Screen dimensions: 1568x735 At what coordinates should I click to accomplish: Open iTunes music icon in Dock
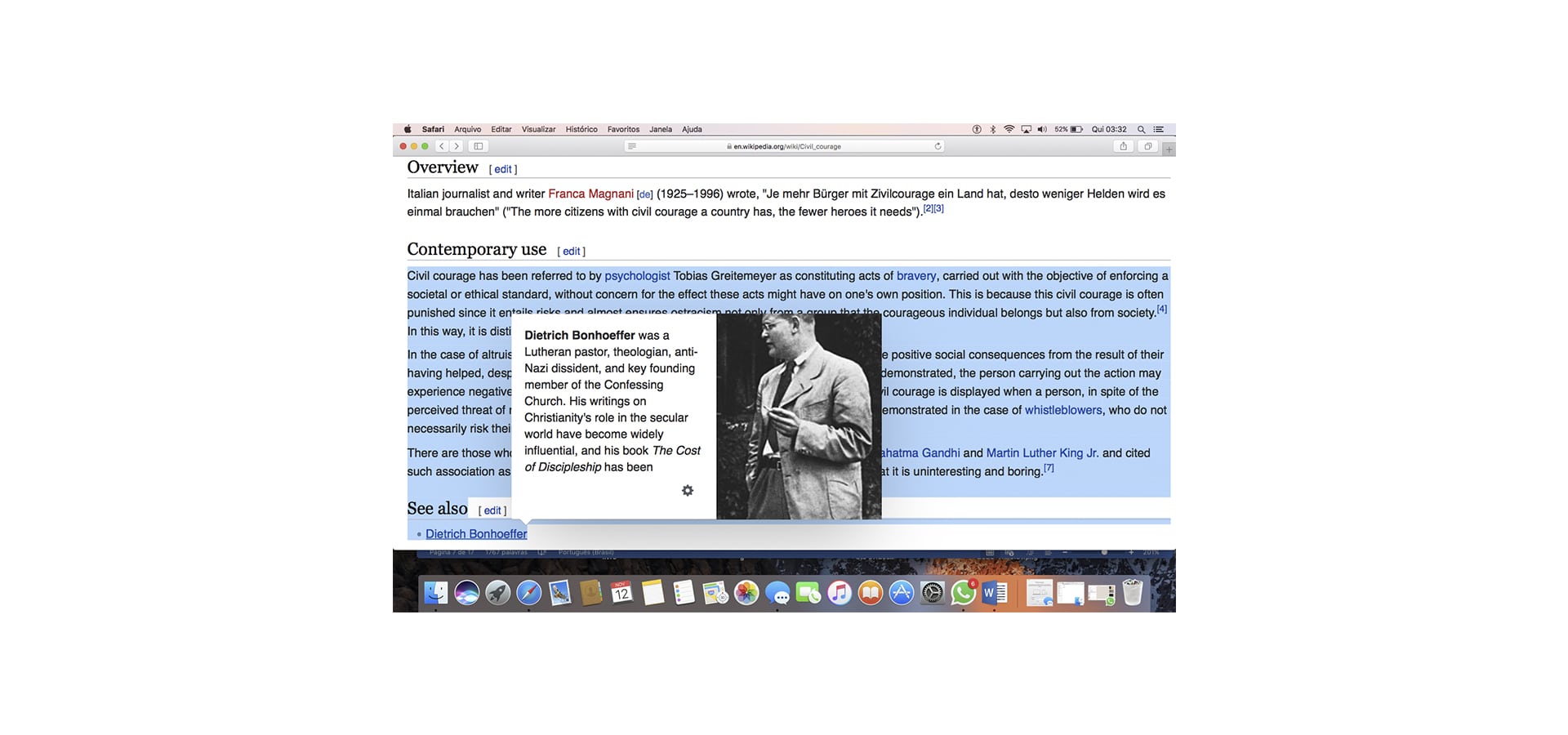tap(840, 593)
